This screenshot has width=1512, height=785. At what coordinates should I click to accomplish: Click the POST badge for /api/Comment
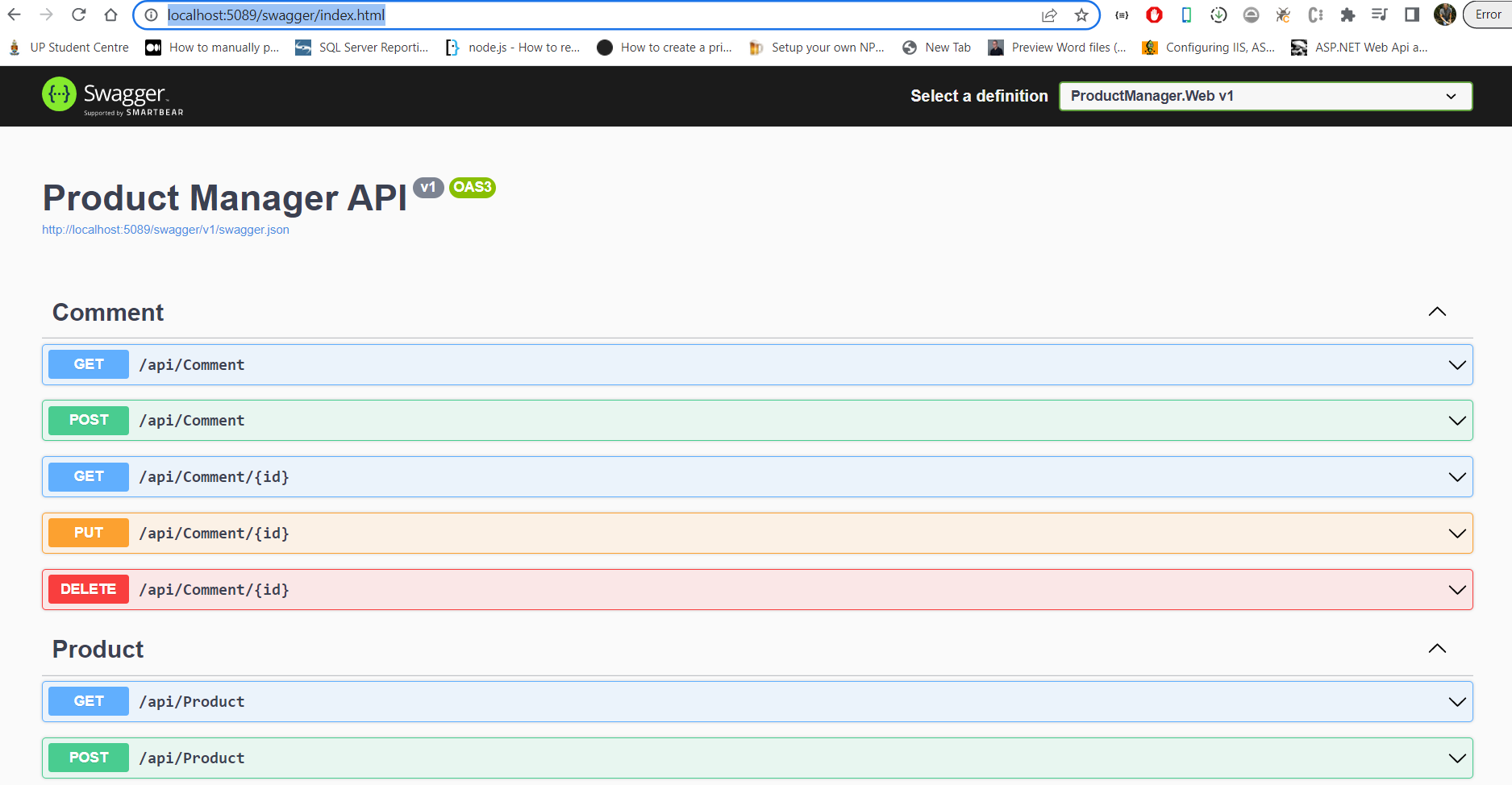89,420
